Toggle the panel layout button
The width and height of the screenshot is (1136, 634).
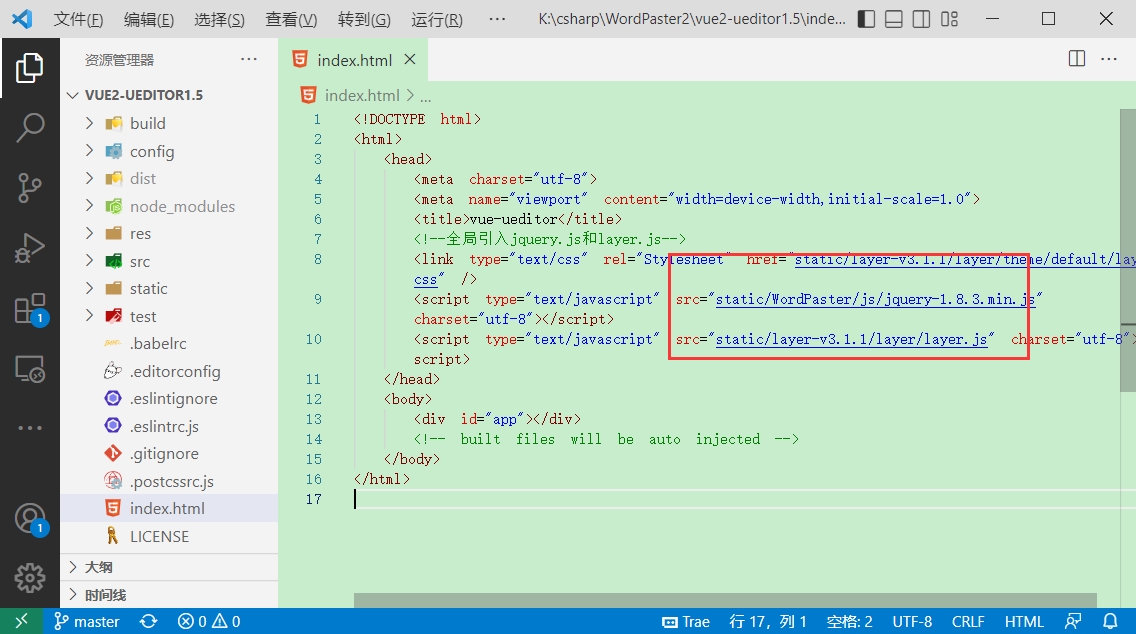click(894, 19)
